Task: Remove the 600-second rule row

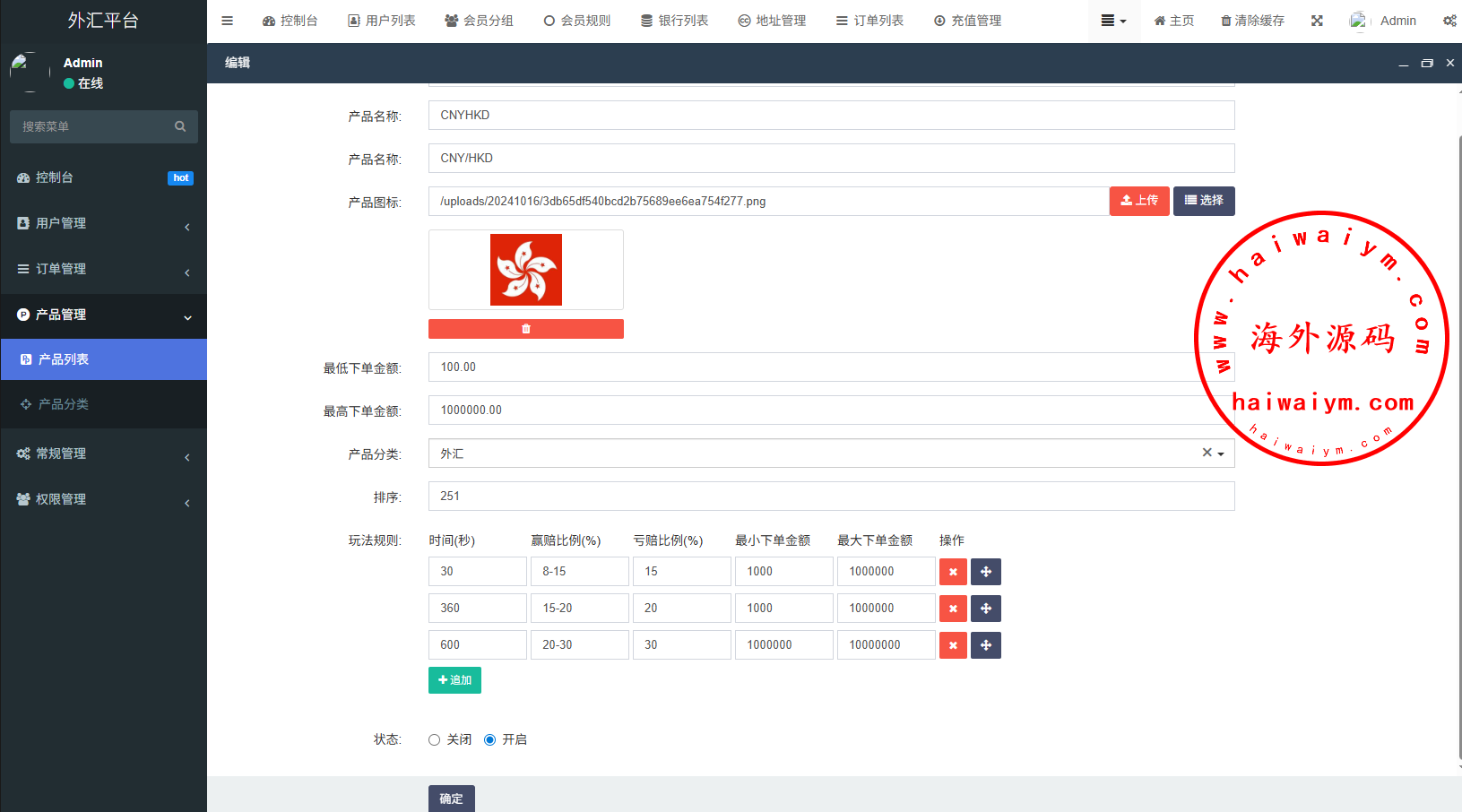Action: (x=953, y=645)
